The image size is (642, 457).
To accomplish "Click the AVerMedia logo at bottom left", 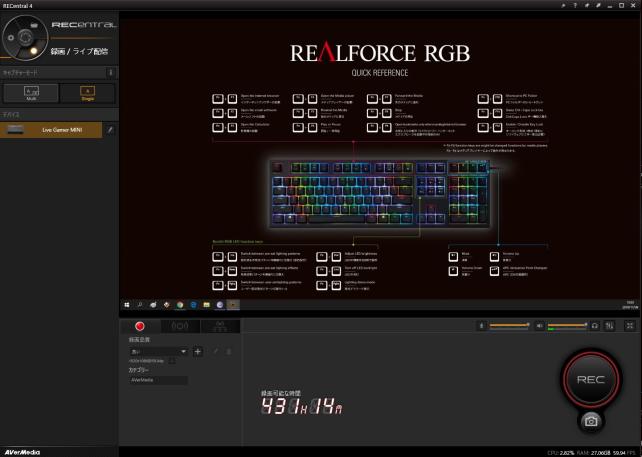I will click(x=23, y=452).
